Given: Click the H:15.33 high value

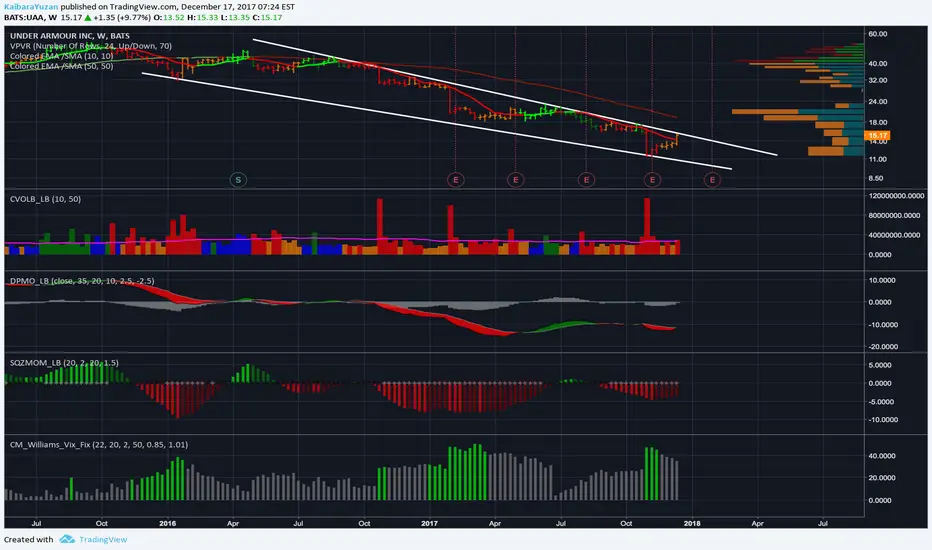Looking at the screenshot, I should pyautogui.click(x=203, y=18).
